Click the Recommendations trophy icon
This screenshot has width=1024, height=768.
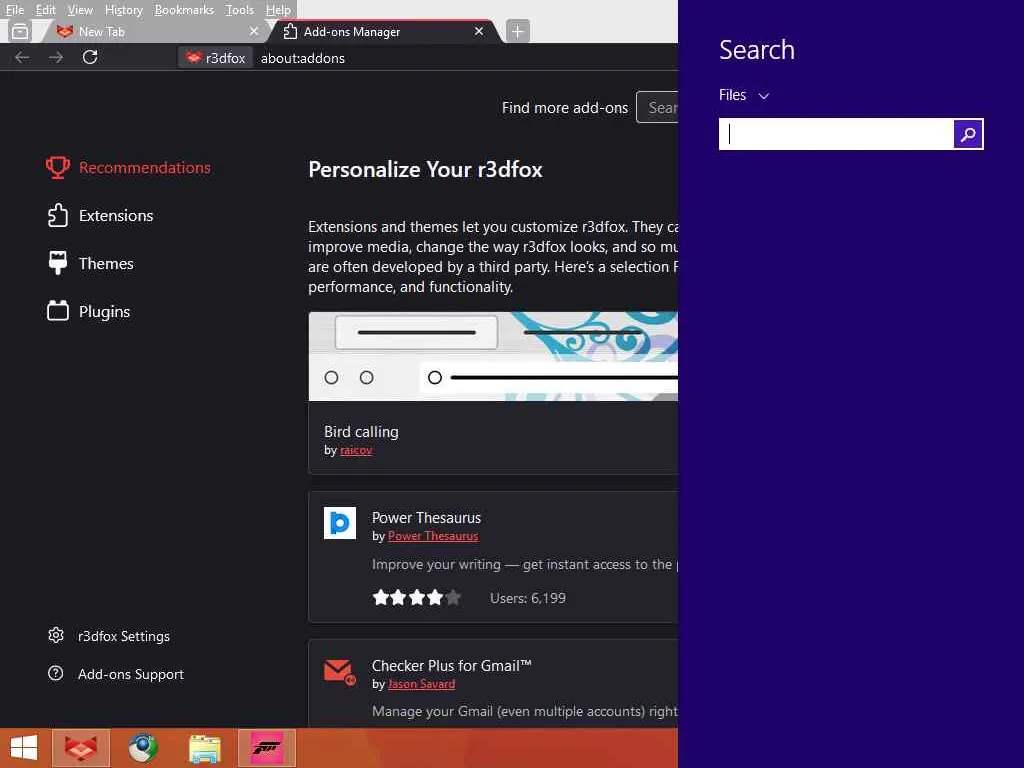tap(58, 167)
